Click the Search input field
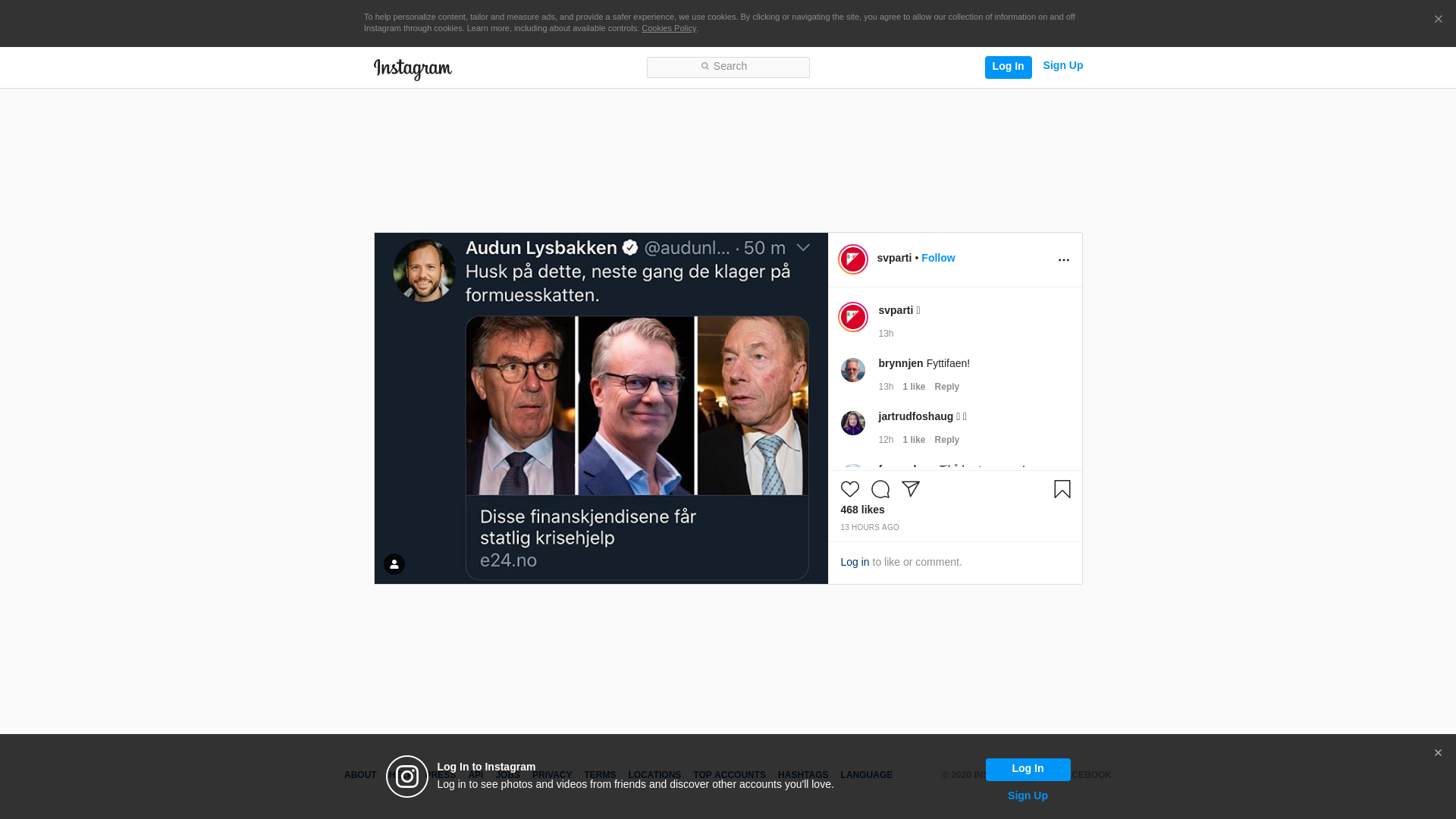 (728, 67)
